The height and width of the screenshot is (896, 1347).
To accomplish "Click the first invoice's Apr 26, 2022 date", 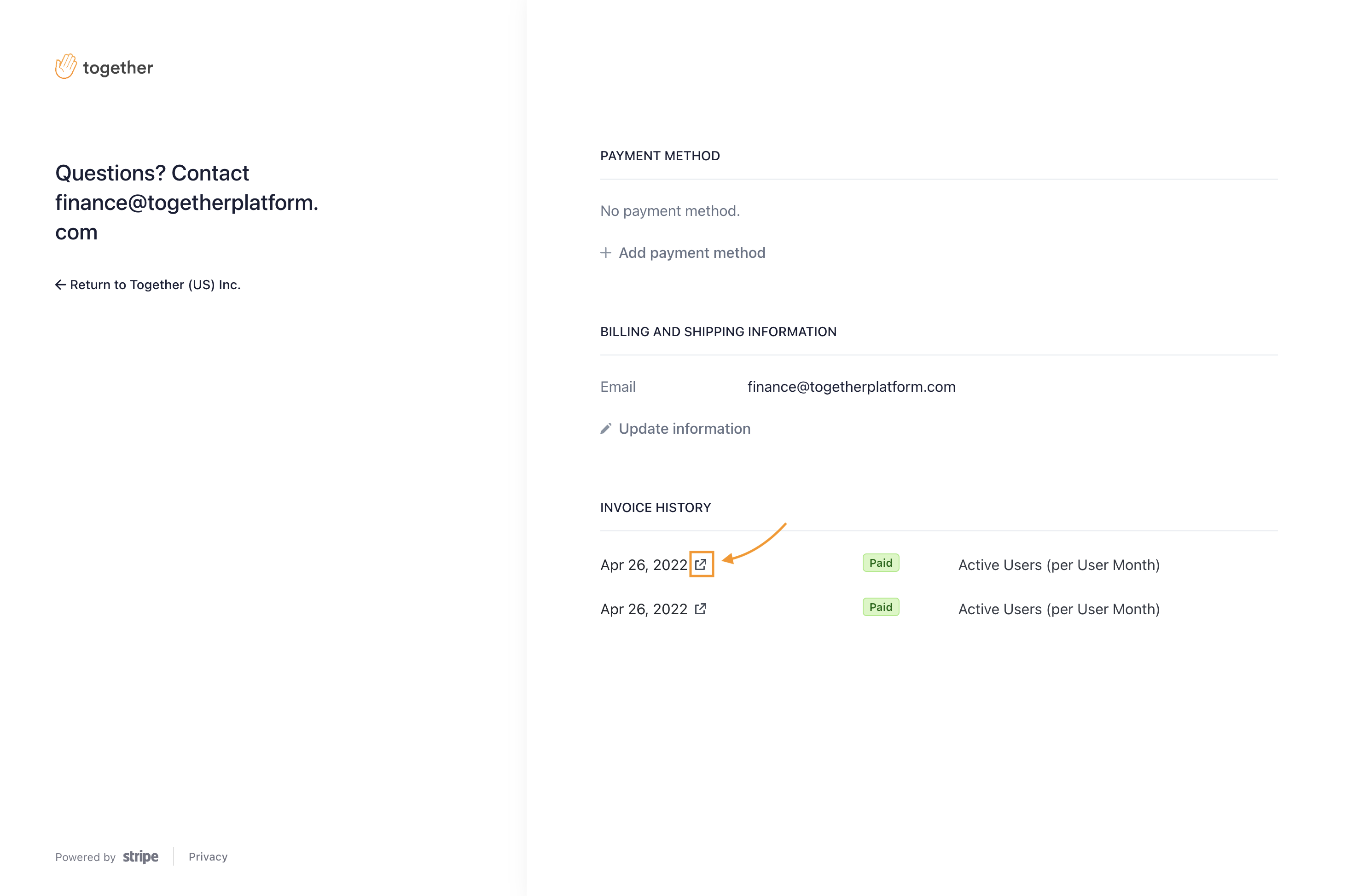I will tap(644, 565).
